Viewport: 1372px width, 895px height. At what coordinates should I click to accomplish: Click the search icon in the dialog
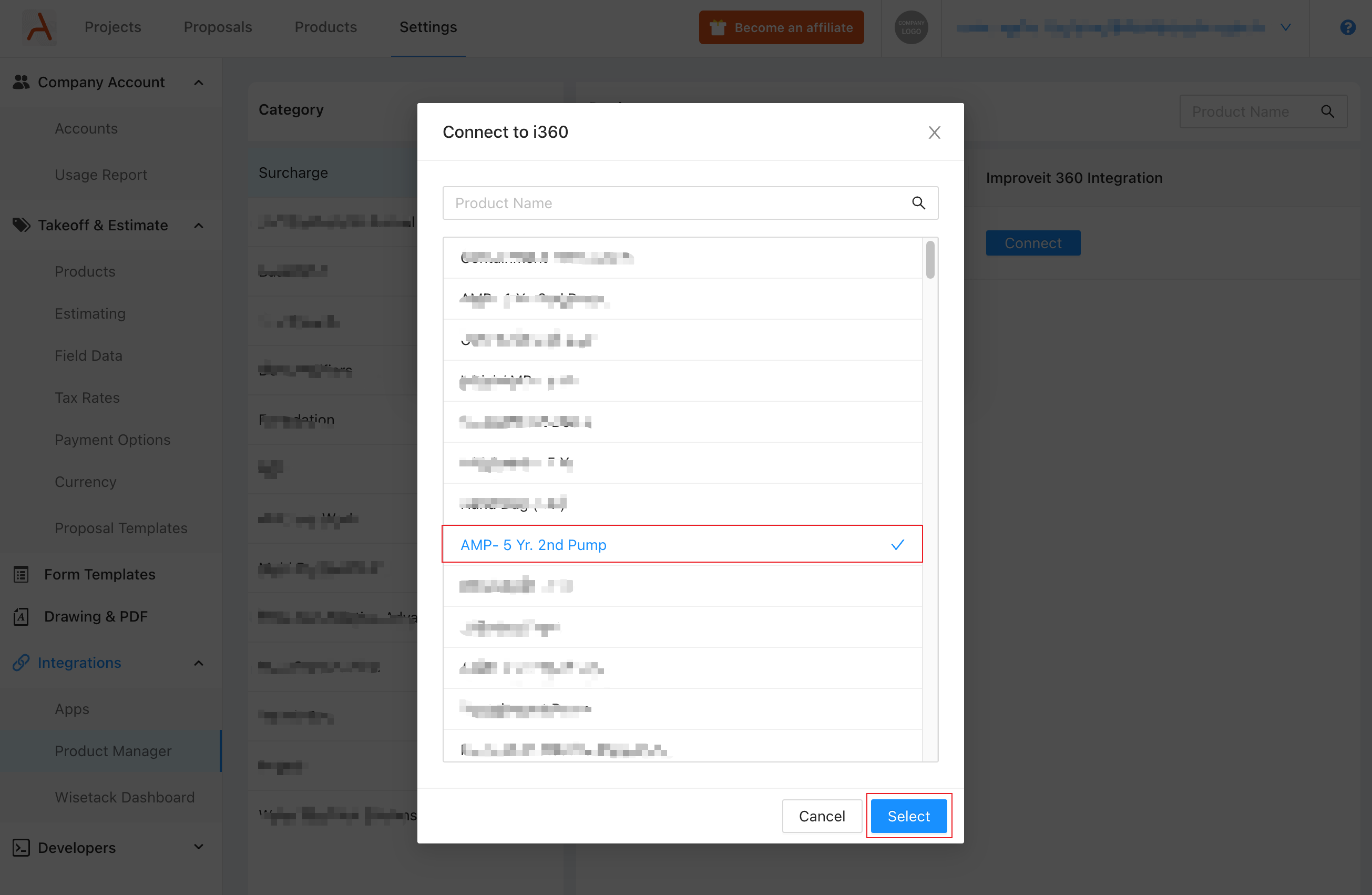(x=918, y=203)
